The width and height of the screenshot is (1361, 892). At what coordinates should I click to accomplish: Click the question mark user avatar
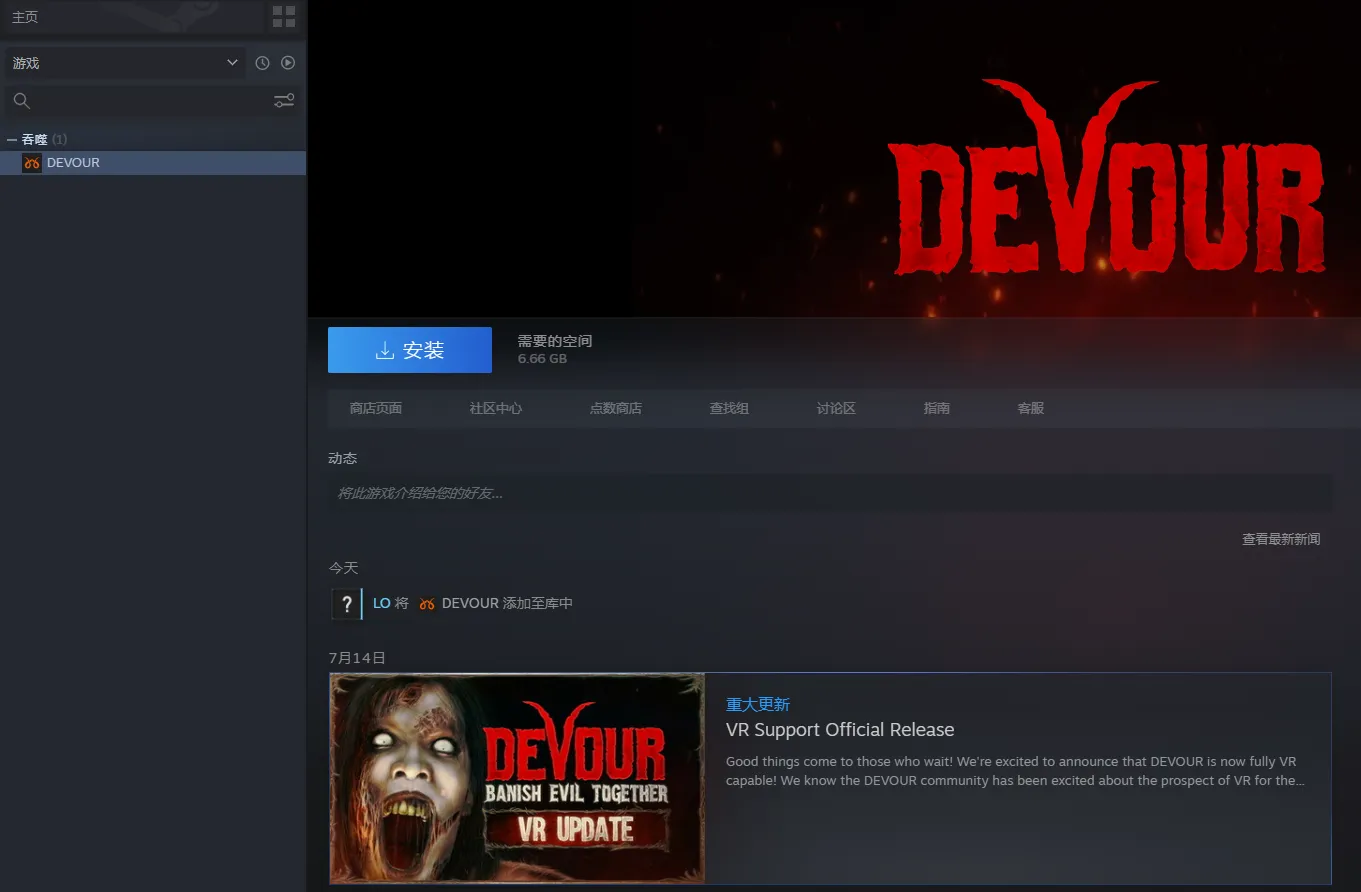point(346,604)
